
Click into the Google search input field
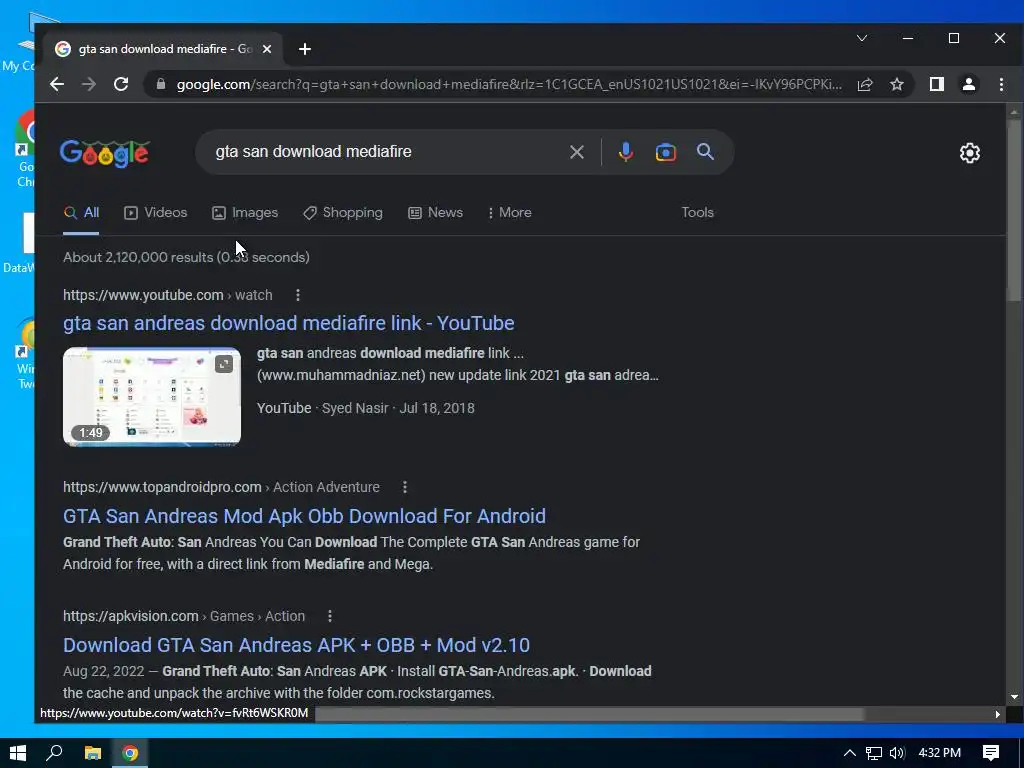pyautogui.click(x=385, y=152)
